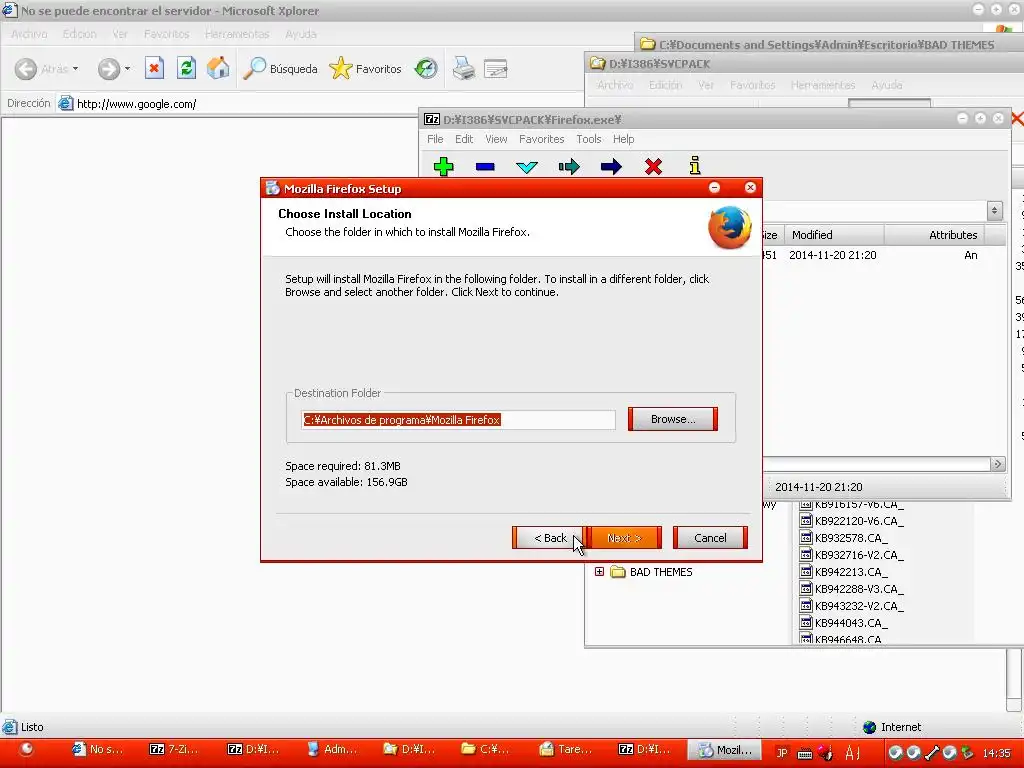This screenshot has width=1024, height=768.
Task: Switch to the 'Adm...' taskbar button
Action: tap(332, 750)
